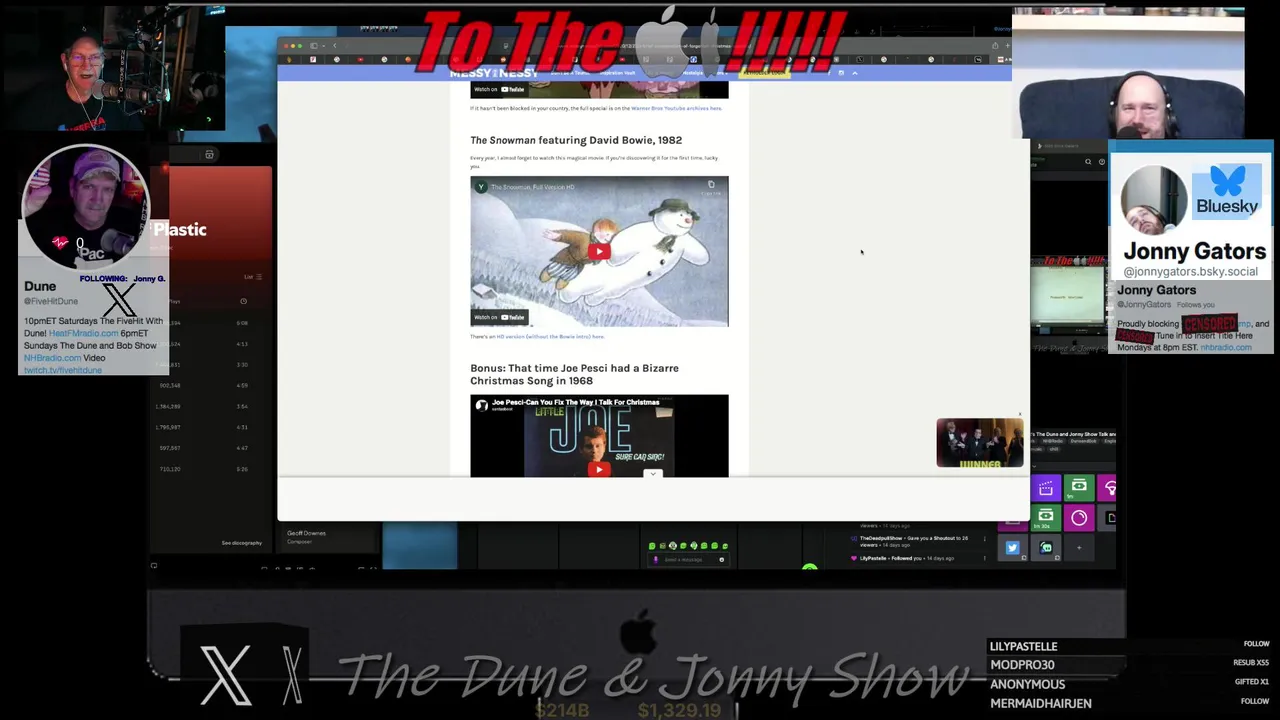Screen dimensions: 1280x720
Task: Close the WINNER gif popup
Action: click(1020, 414)
